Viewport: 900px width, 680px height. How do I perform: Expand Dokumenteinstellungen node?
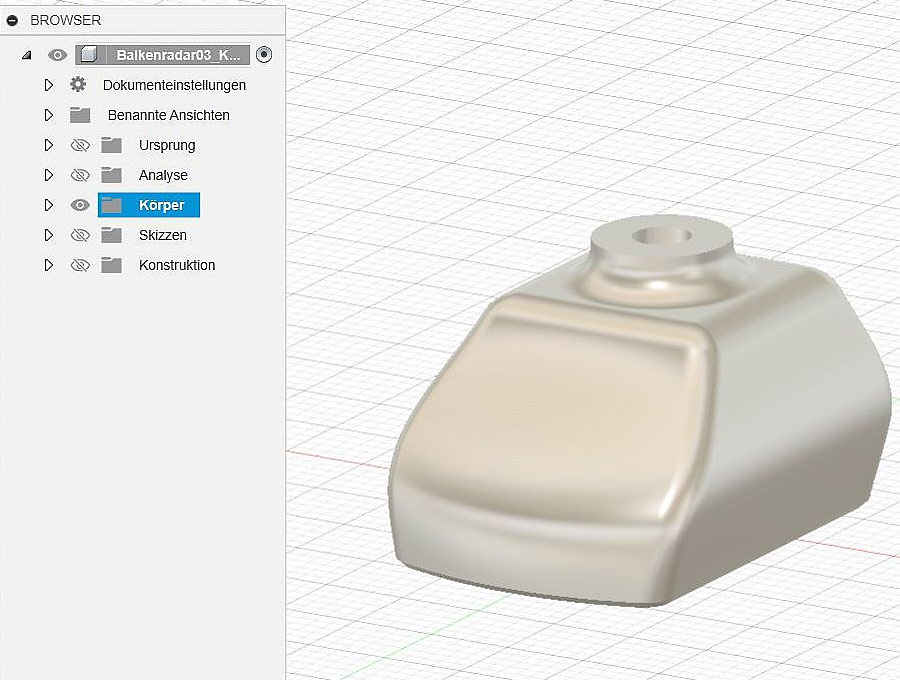(49, 85)
